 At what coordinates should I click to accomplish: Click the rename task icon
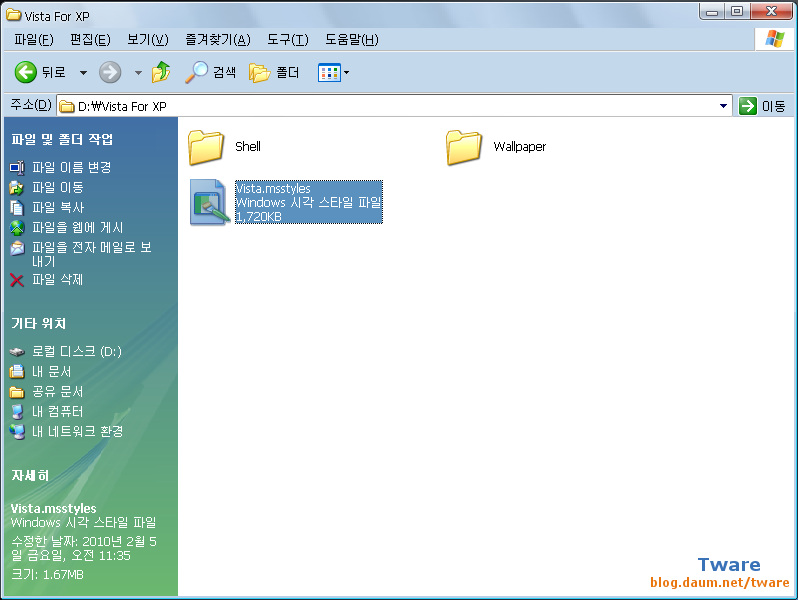click(x=17, y=167)
